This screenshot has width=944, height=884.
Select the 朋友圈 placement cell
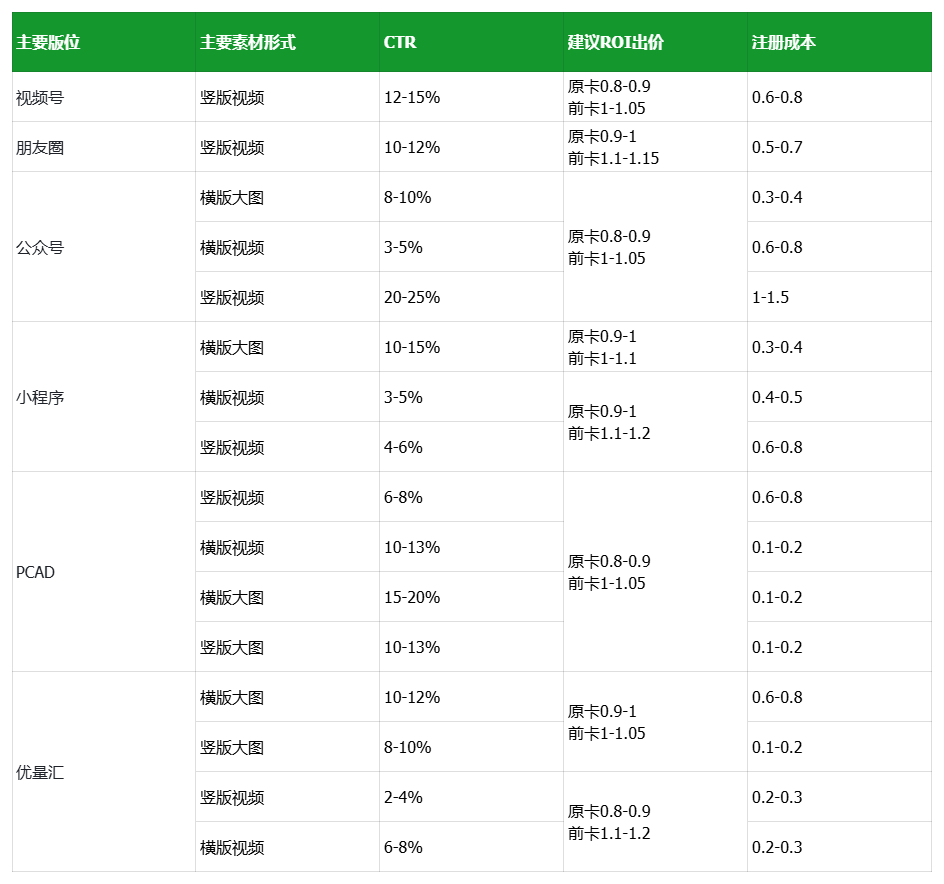click(104, 147)
